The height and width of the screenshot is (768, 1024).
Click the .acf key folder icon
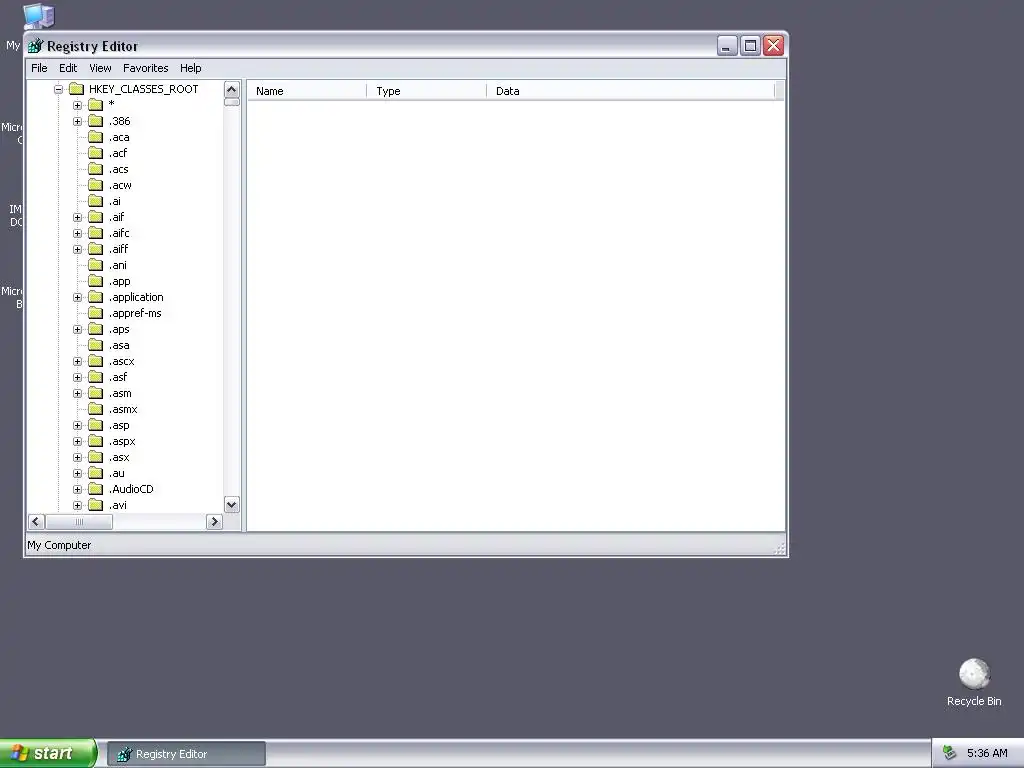pyautogui.click(x=95, y=153)
